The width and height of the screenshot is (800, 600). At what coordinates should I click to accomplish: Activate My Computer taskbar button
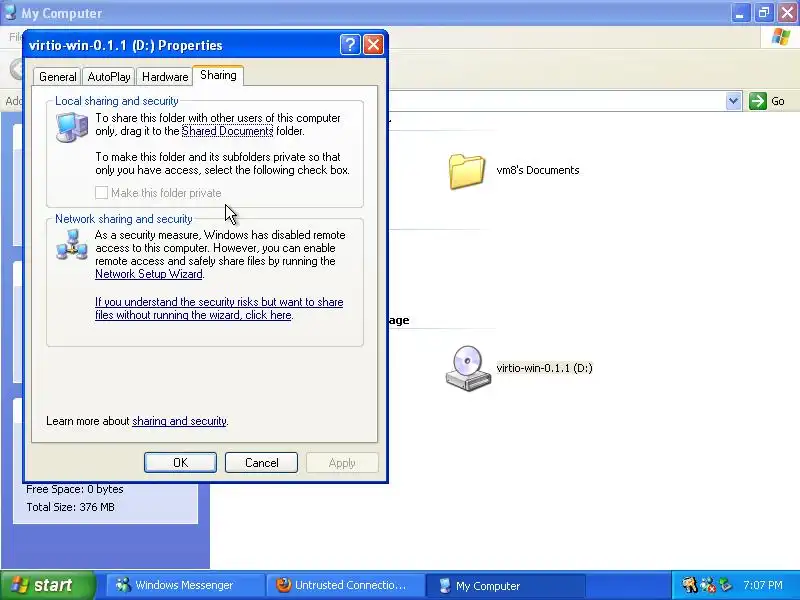(505, 585)
